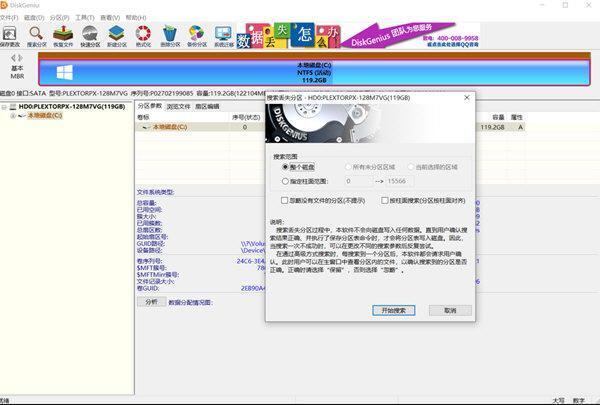Screen dimensions: 600x405
Task: Switch to the 浏览文件 tab
Action: (x=178, y=105)
